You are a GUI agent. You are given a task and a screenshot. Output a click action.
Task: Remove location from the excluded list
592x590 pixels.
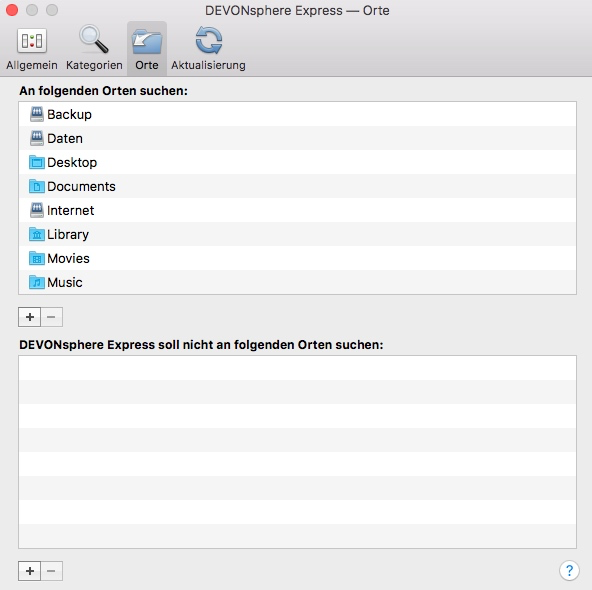51,571
